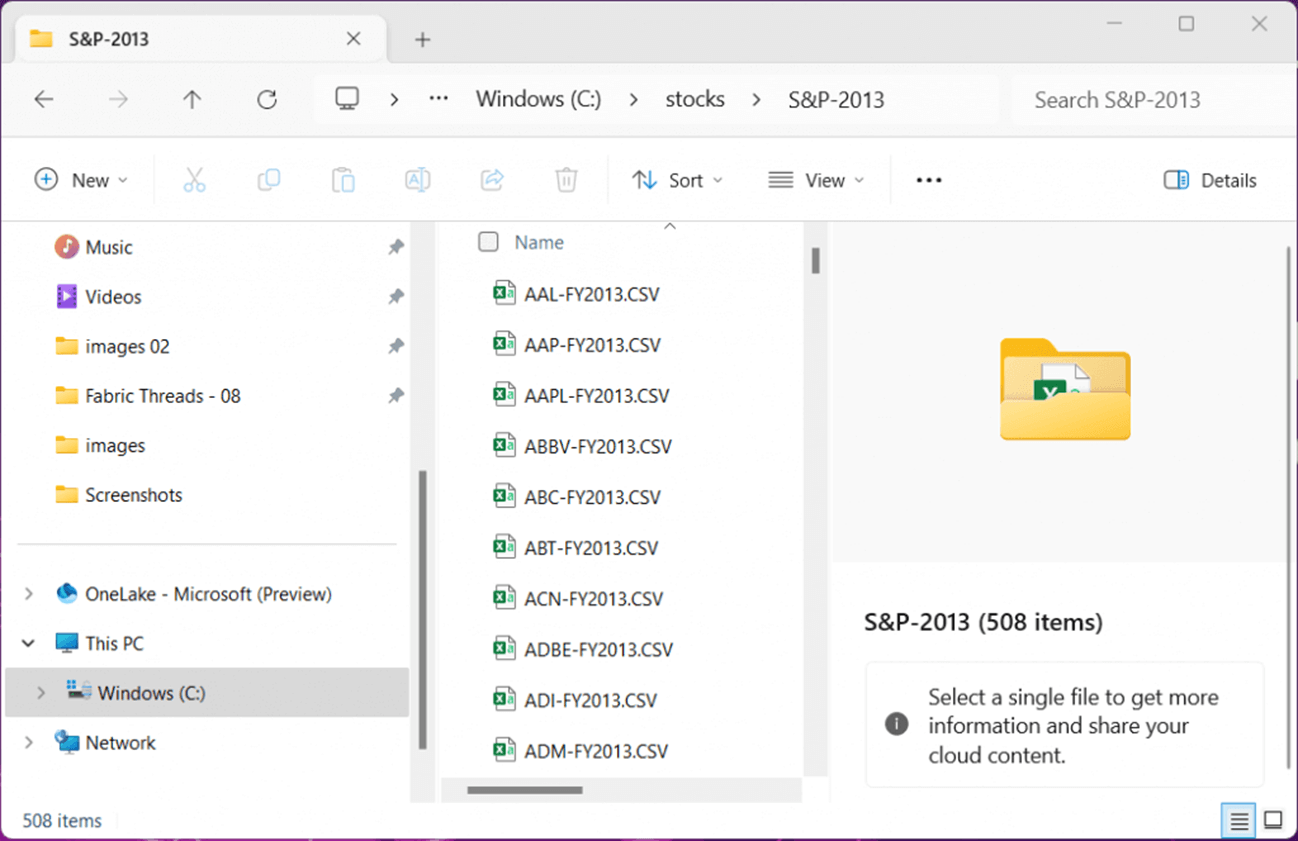Open the View dropdown menu
The height and width of the screenshot is (841, 1298).
[x=816, y=180]
